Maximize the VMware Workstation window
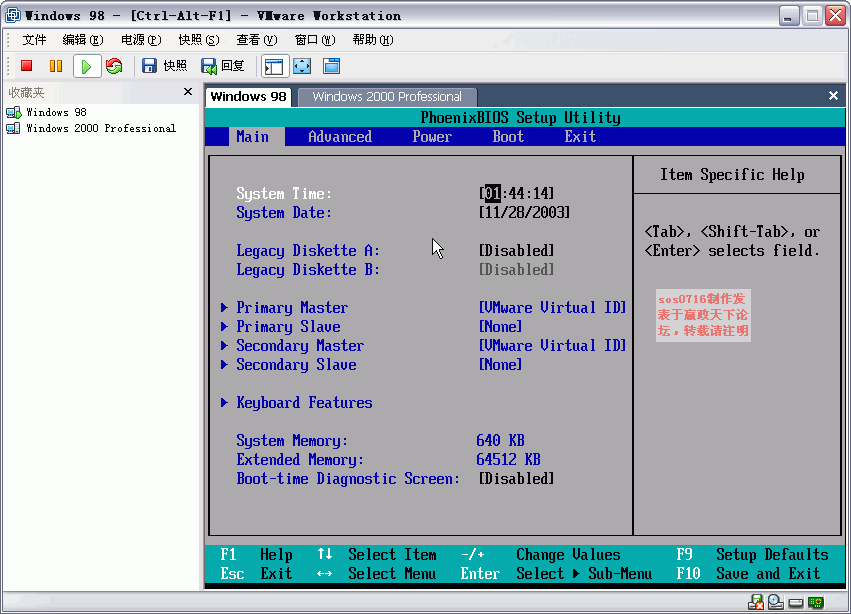 click(x=812, y=16)
